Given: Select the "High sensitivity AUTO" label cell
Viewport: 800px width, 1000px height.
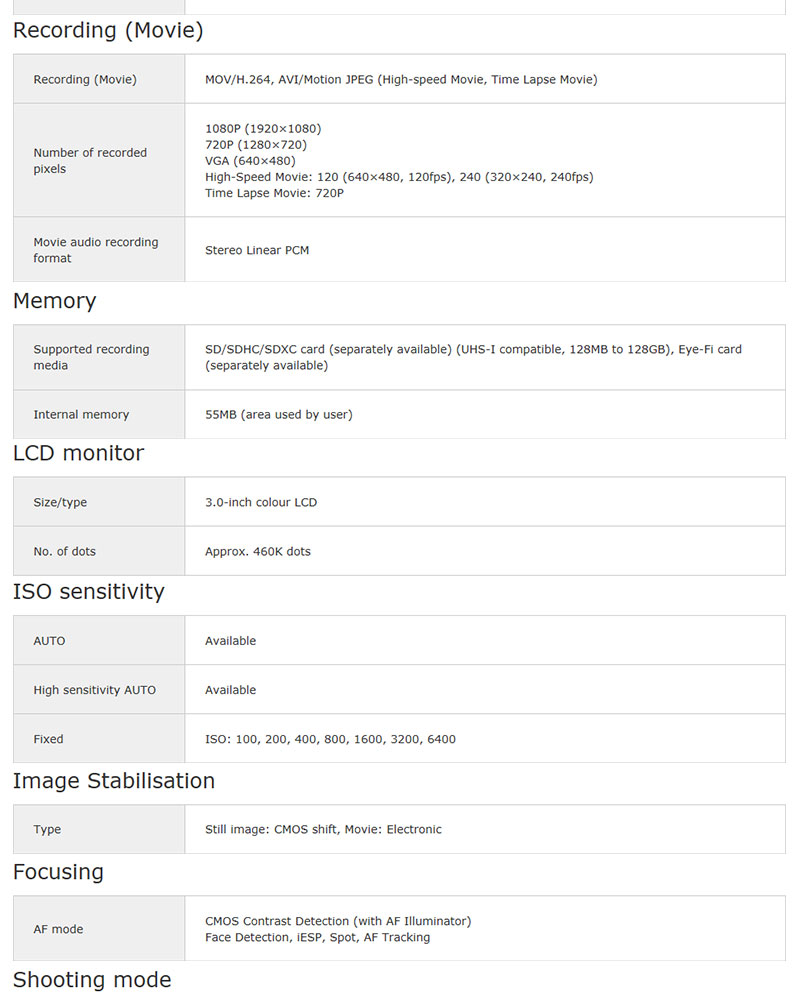Looking at the screenshot, I should pos(95,690).
